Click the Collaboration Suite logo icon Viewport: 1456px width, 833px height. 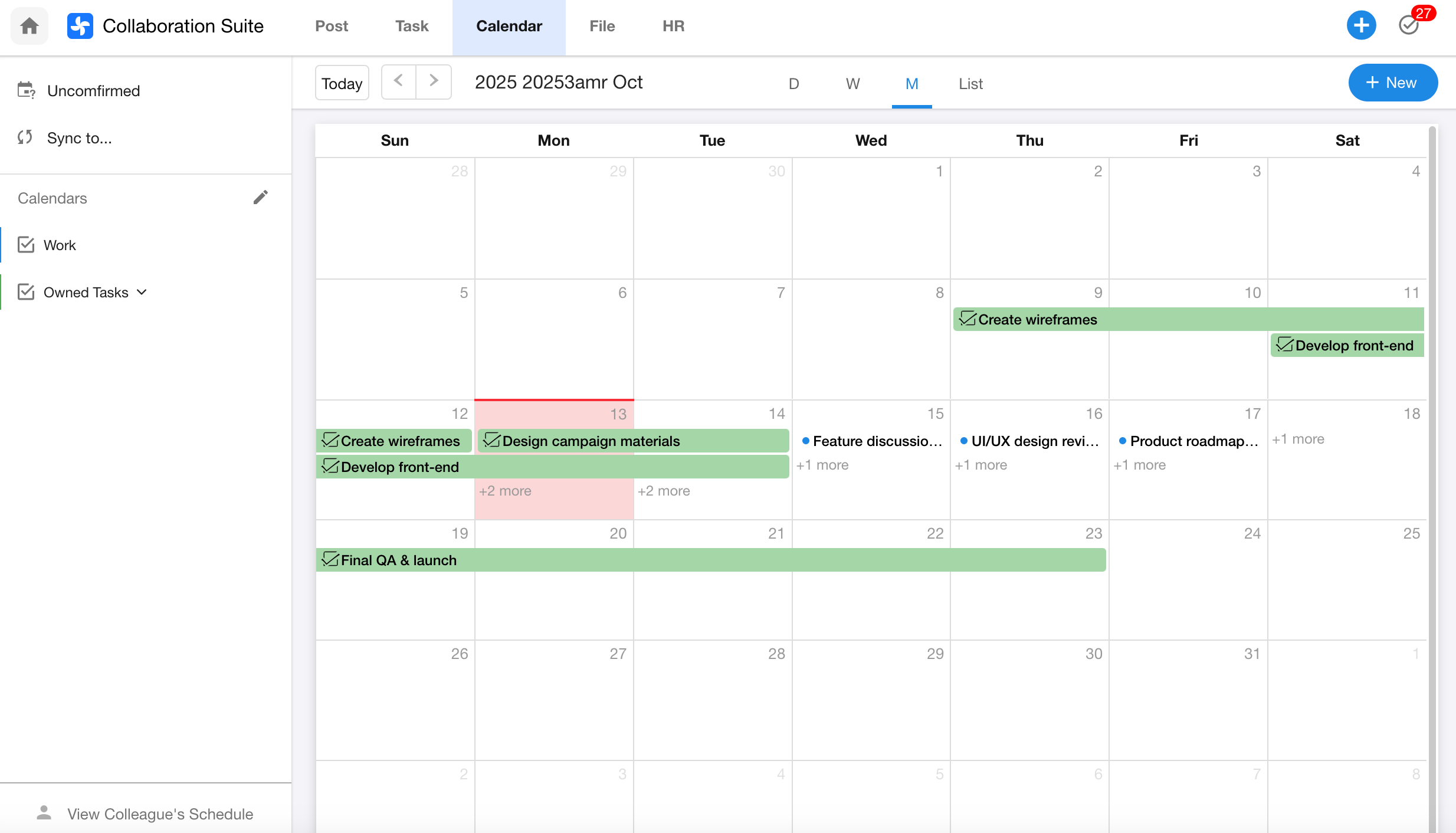(x=80, y=26)
